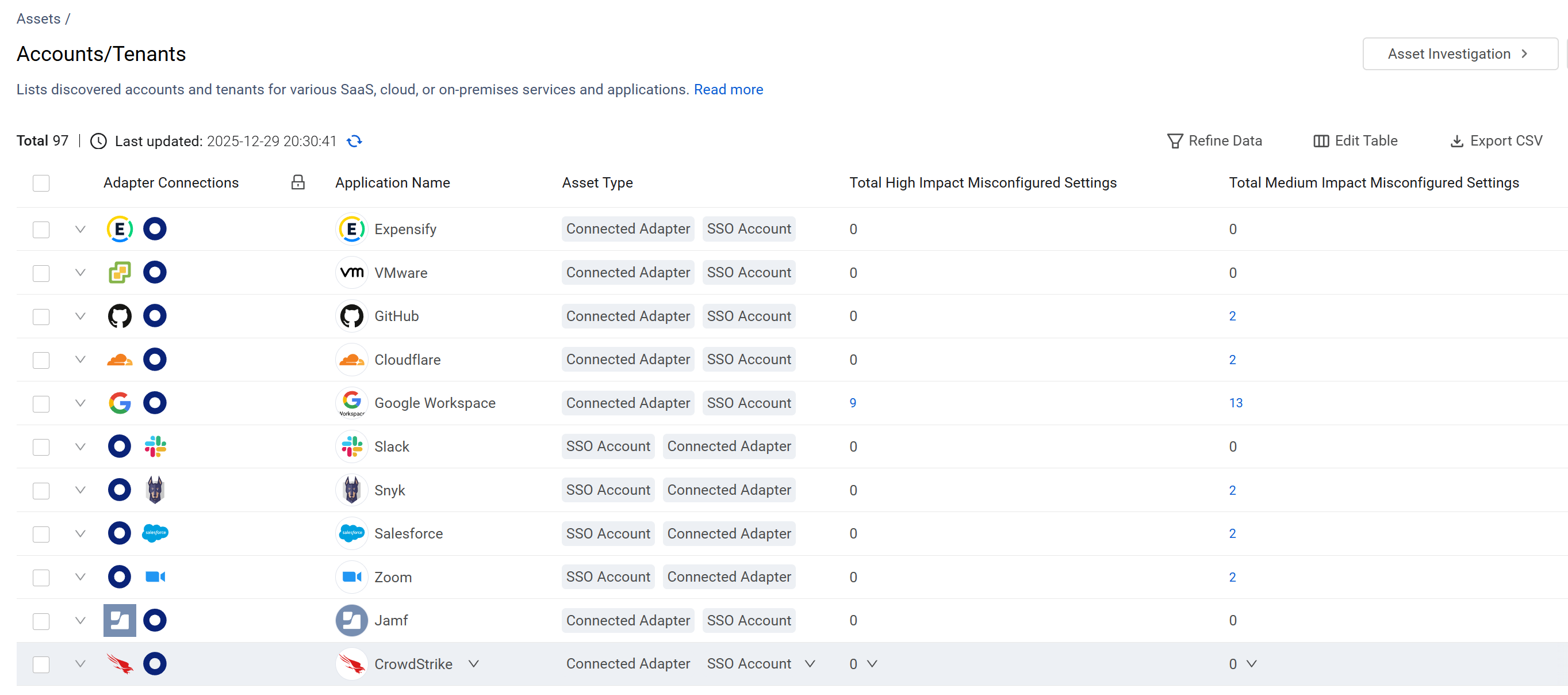Click the CrowdStrike falcon adapter icon
This screenshot has width=1568, height=695.
tap(119, 664)
